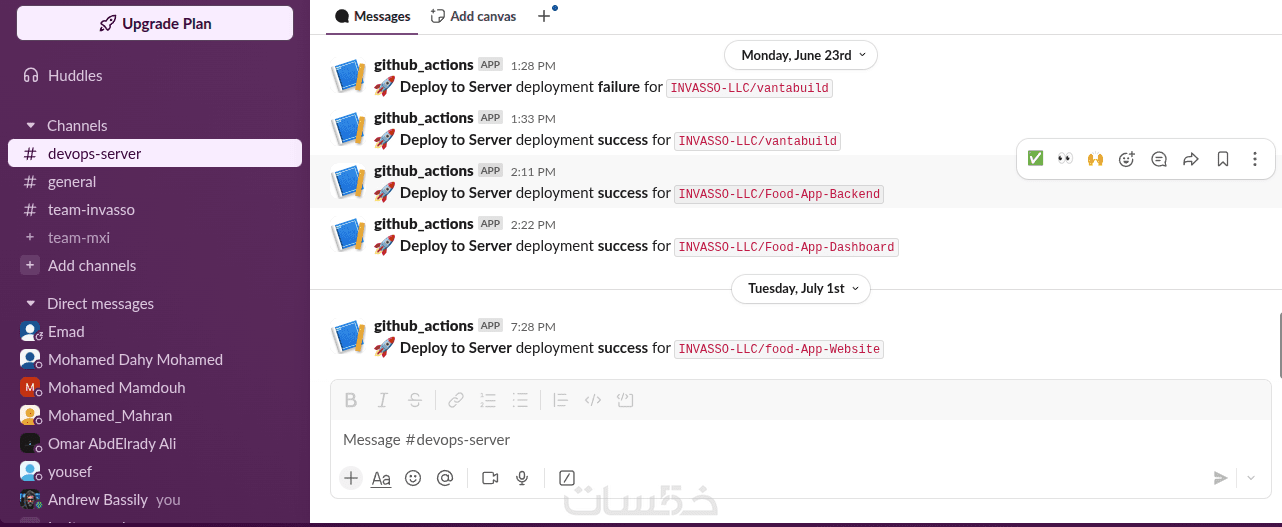Open the Monday, June 23rd date dropdown
1282x527 pixels.
click(801, 55)
